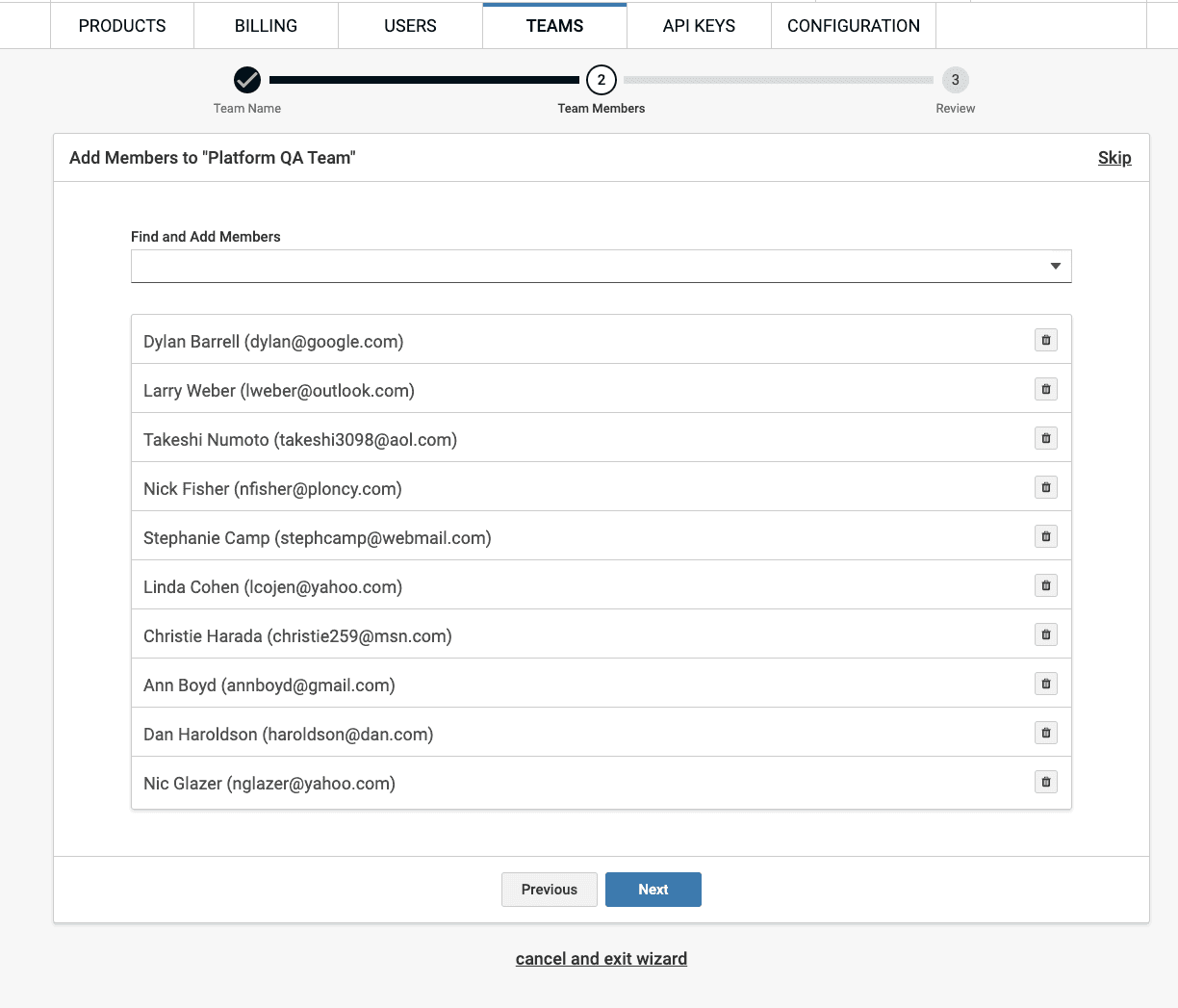Open the PRODUCTS tab
This screenshot has height=1008, width=1178.
pyautogui.click(x=122, y=26)
